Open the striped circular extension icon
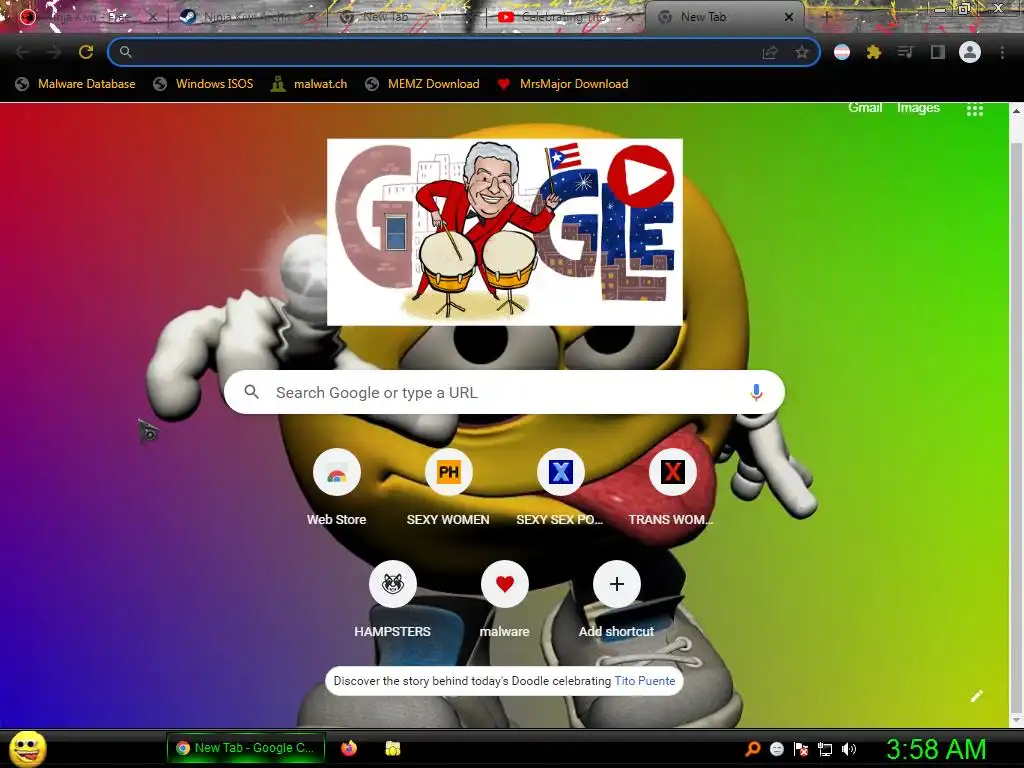The image size is (1024, 768). 842,52
